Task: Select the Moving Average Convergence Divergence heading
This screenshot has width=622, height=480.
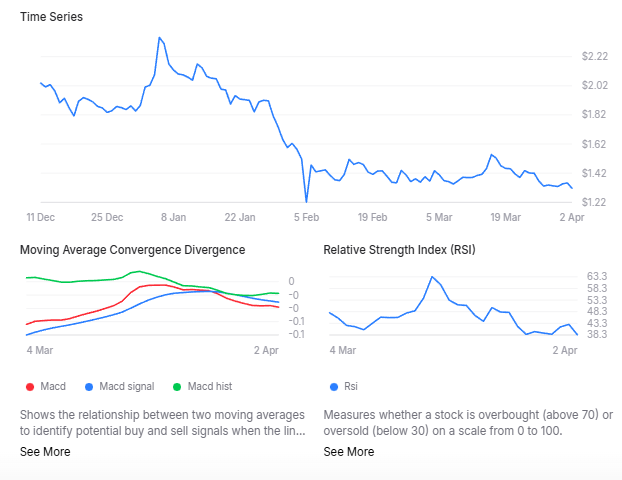Action: pos(133,249)
